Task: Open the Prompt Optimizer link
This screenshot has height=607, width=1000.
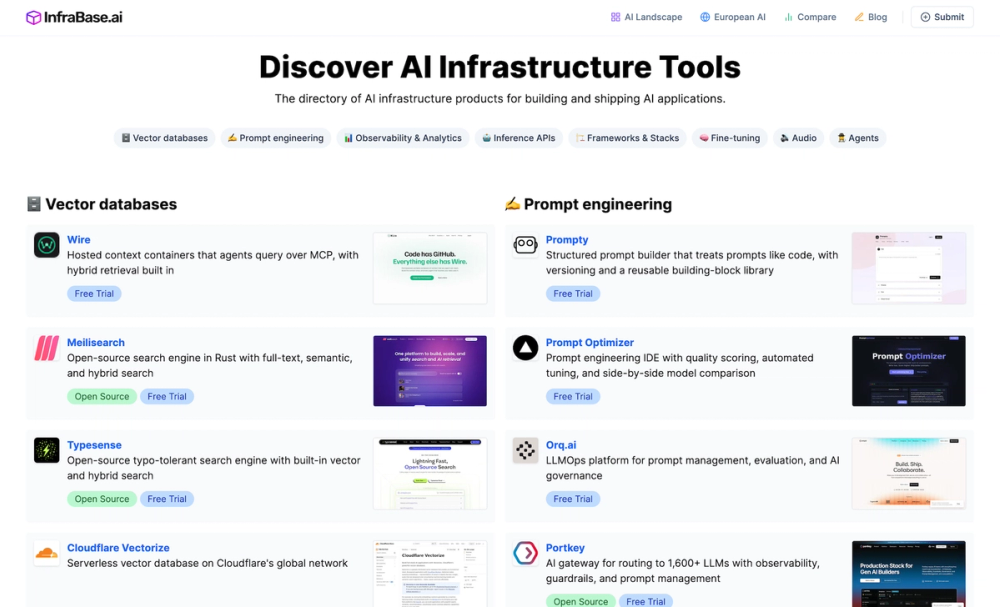Action: [x=590, y=342]
